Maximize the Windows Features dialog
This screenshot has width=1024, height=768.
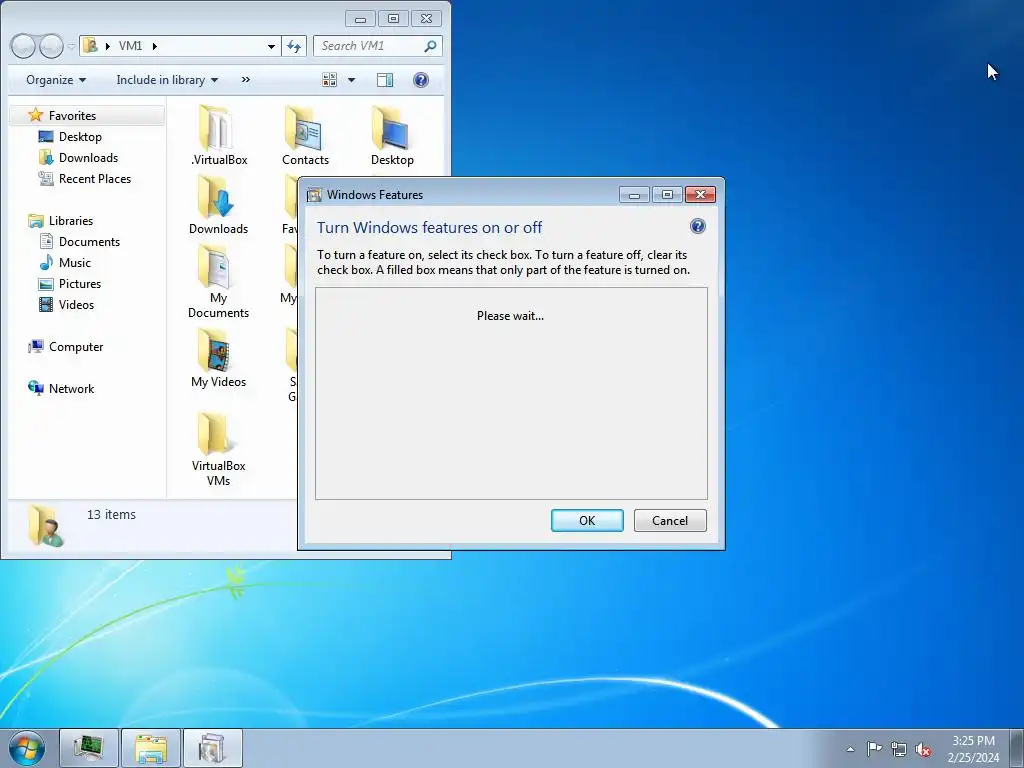tap(667, 195)
